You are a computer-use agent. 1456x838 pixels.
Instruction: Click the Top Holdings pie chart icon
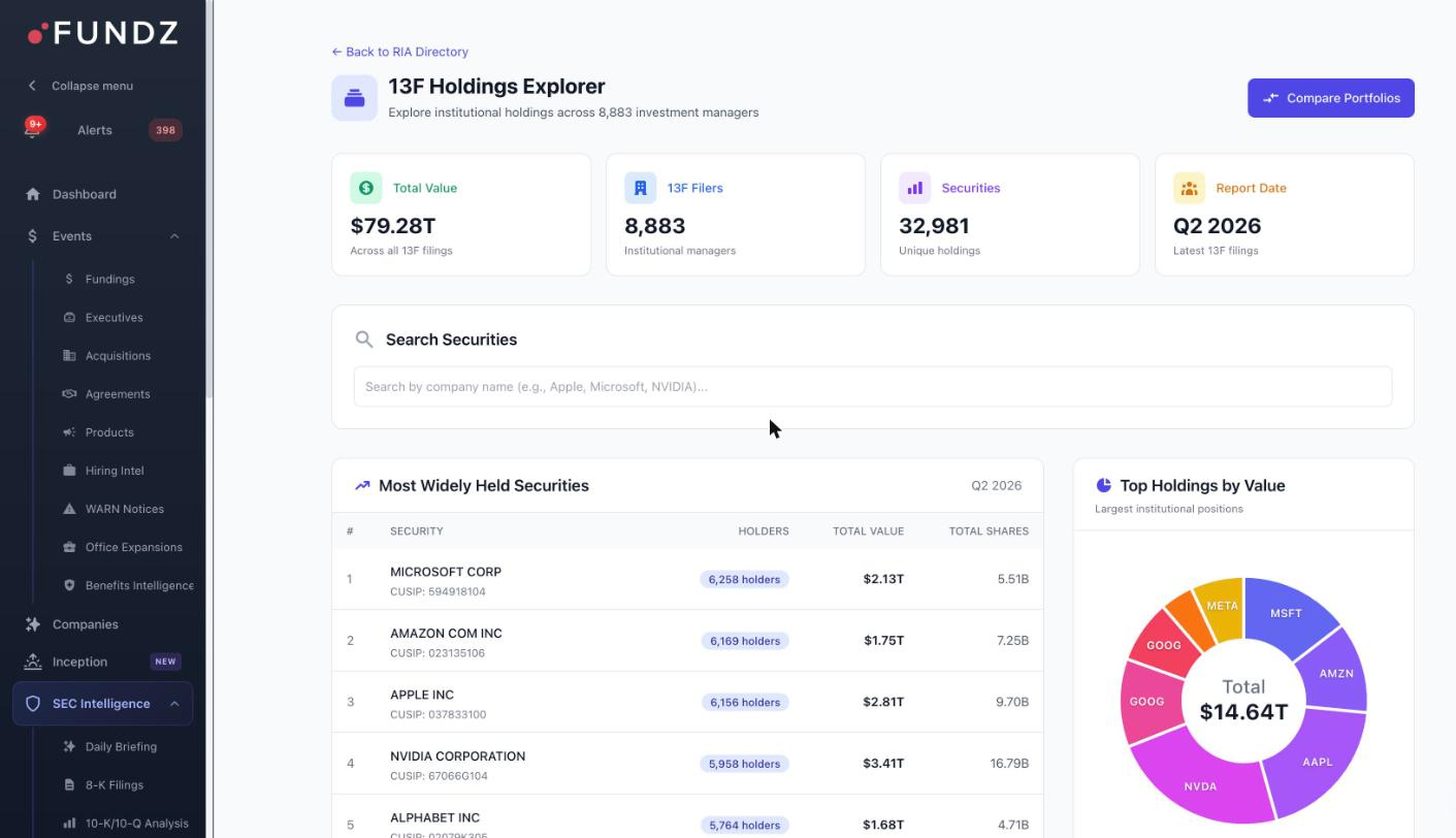pyautogui.click(x=1104, y=485)
